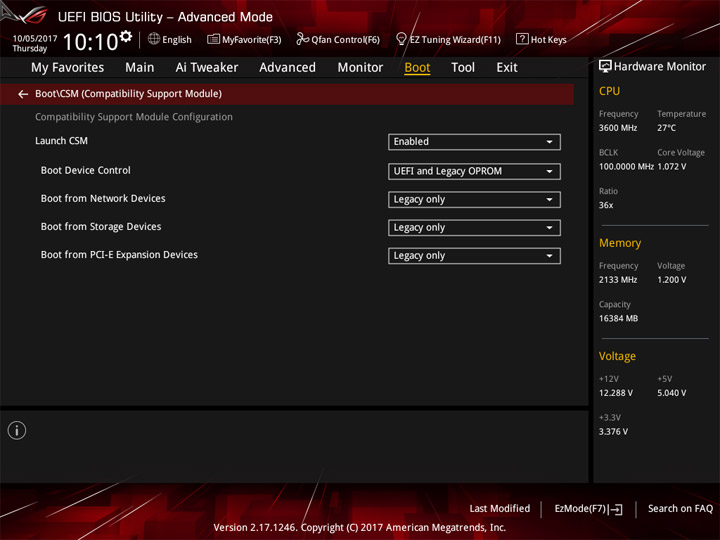
Task: Click the 100.0000 MHz BCLK value
Action: [626, 167]
